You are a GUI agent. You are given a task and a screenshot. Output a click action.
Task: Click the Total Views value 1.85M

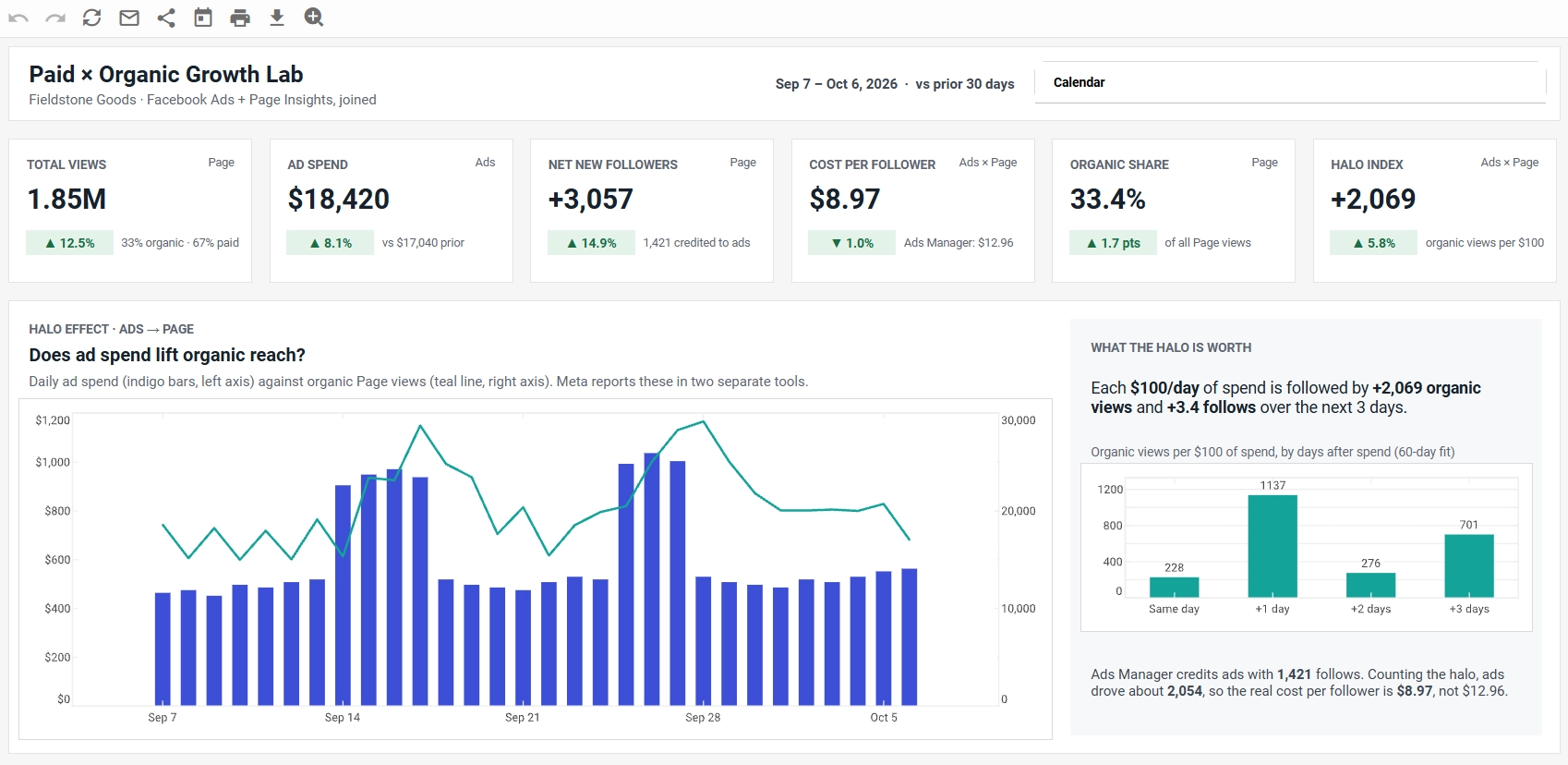point(66,199)
